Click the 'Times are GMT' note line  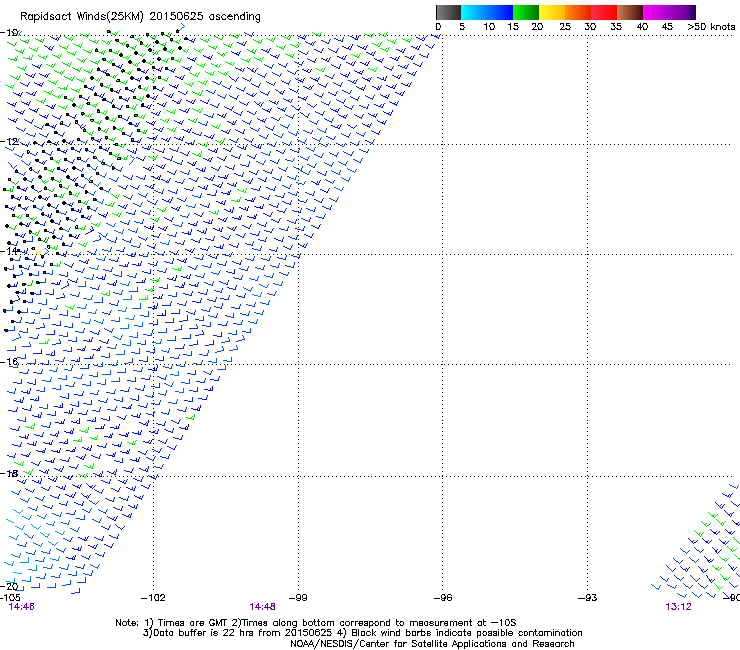click(316, 623)
